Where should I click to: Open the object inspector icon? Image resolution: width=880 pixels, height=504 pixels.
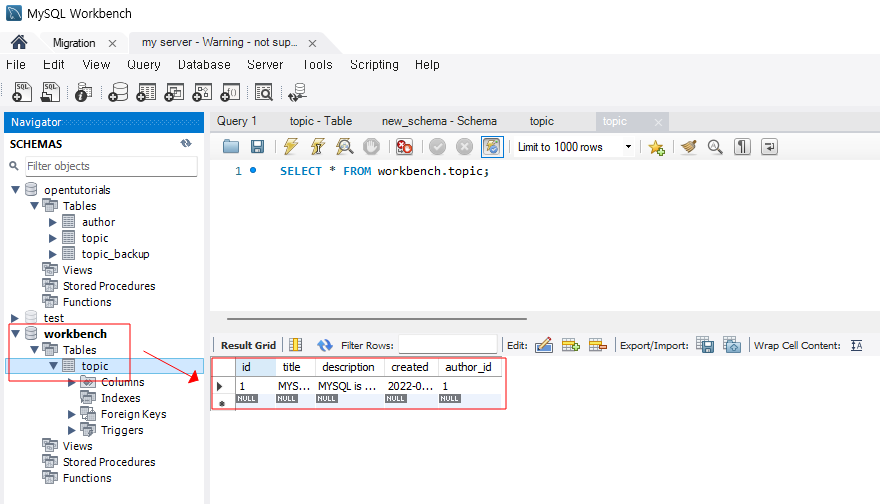tap(84, 92)
